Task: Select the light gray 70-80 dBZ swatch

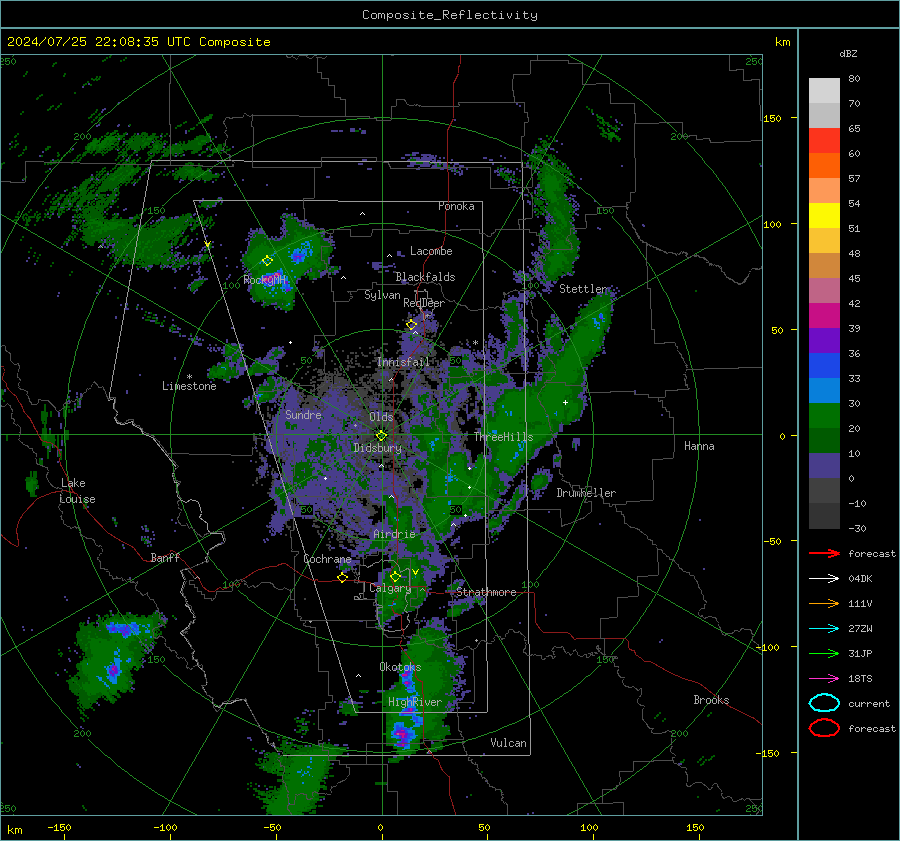Action: [824, 91]
